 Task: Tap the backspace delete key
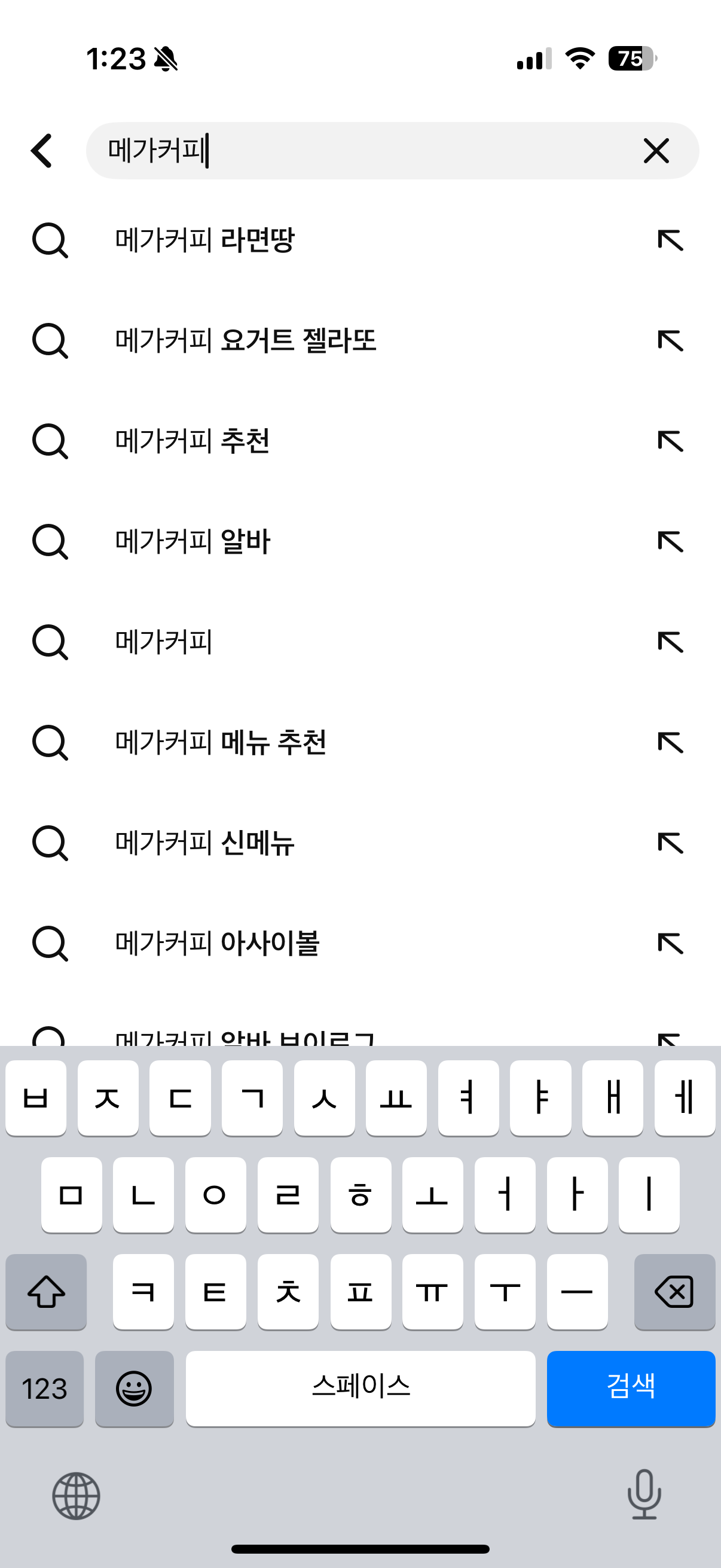coord(674,1292)
